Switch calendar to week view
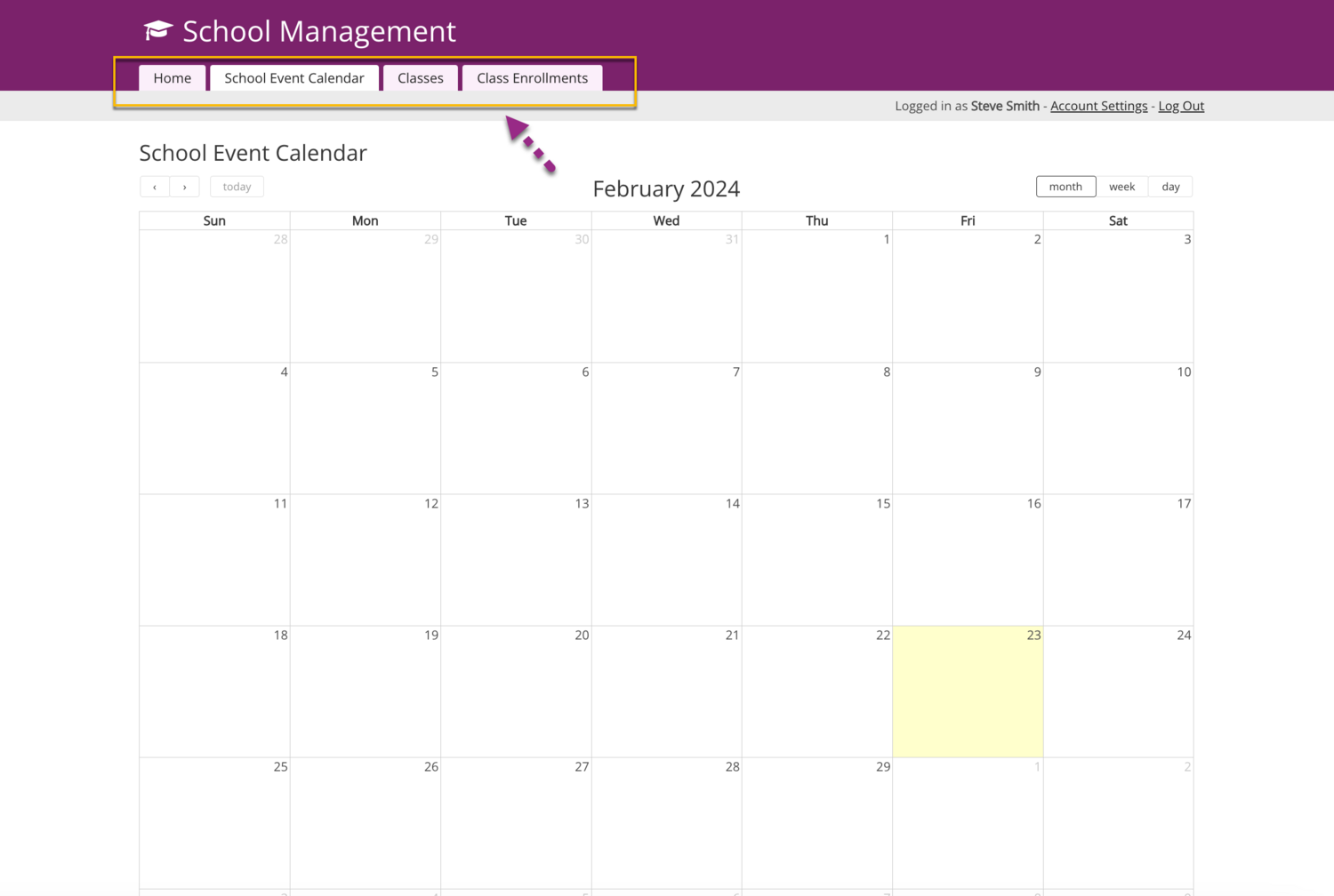The height and width of the screenshot is (896, 1334). pyautogui.click(x=1121, y=187)
